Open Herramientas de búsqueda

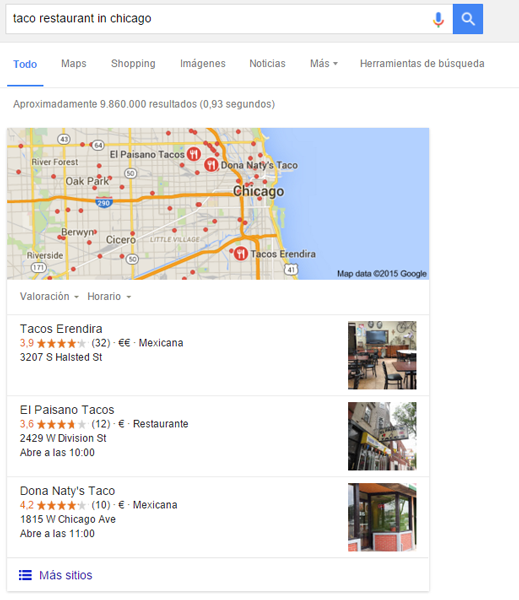(x=422, y=64)
